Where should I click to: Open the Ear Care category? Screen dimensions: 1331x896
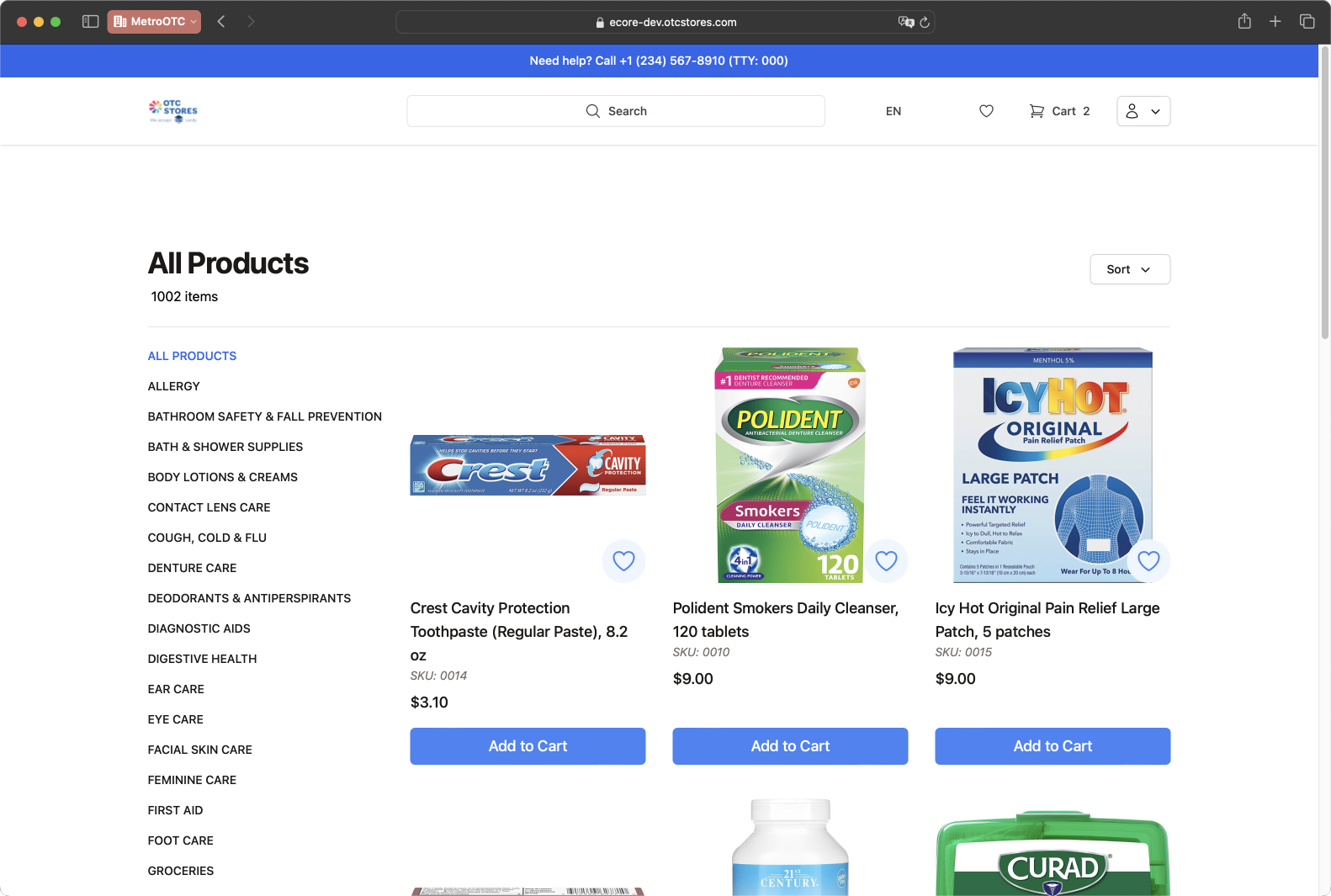point(176,689)
